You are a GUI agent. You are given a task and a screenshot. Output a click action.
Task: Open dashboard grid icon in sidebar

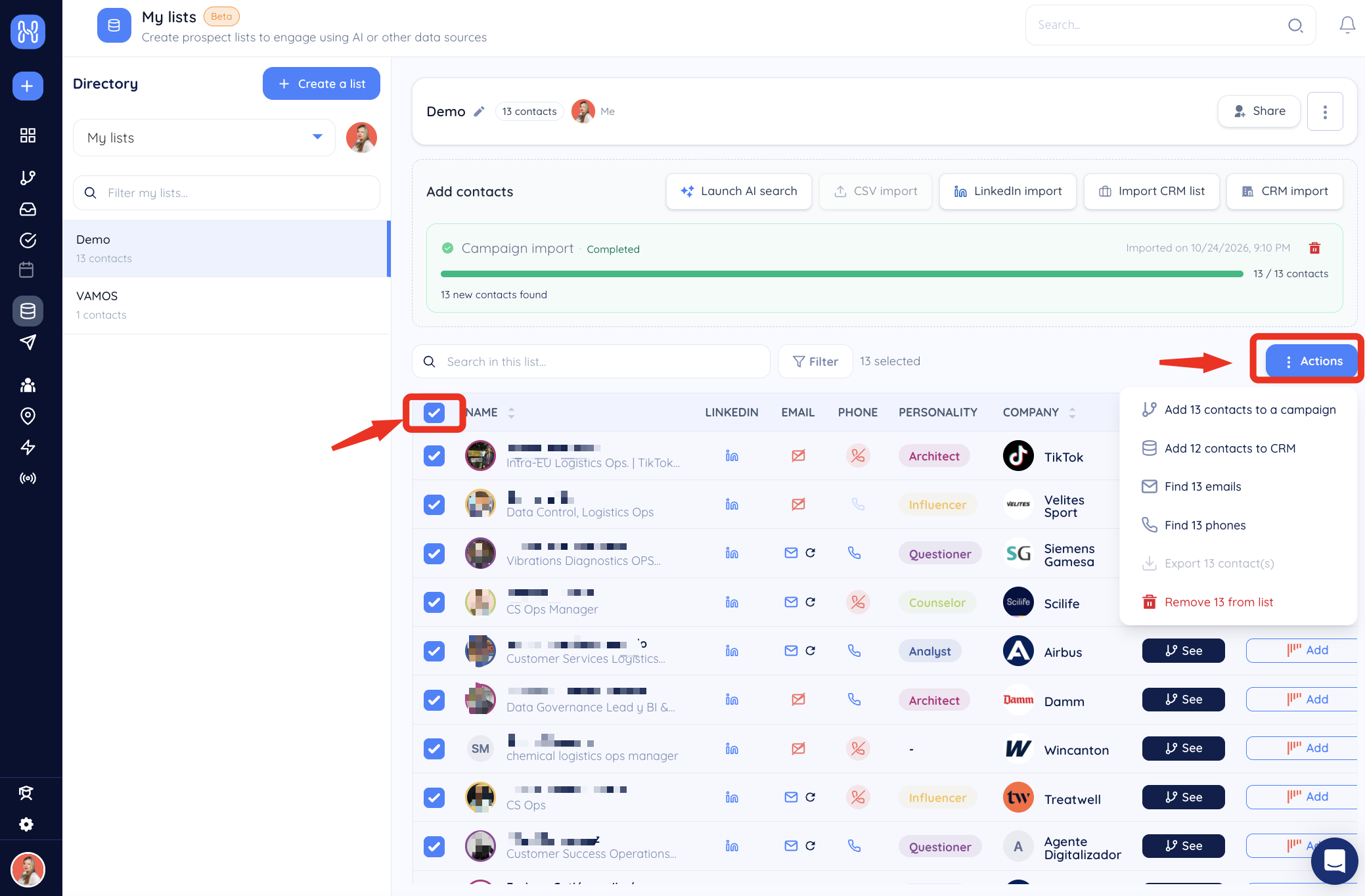point(28,135)
